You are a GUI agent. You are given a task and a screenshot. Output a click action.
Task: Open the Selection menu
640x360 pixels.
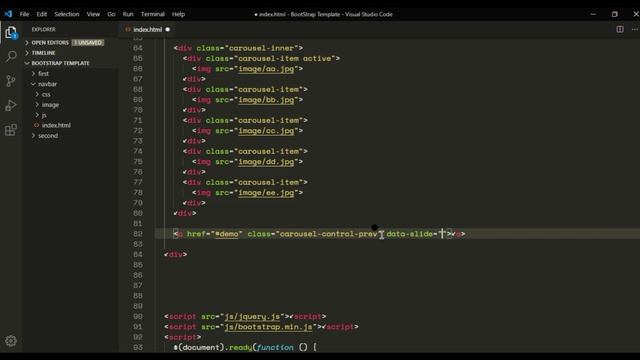pos(67,14)
